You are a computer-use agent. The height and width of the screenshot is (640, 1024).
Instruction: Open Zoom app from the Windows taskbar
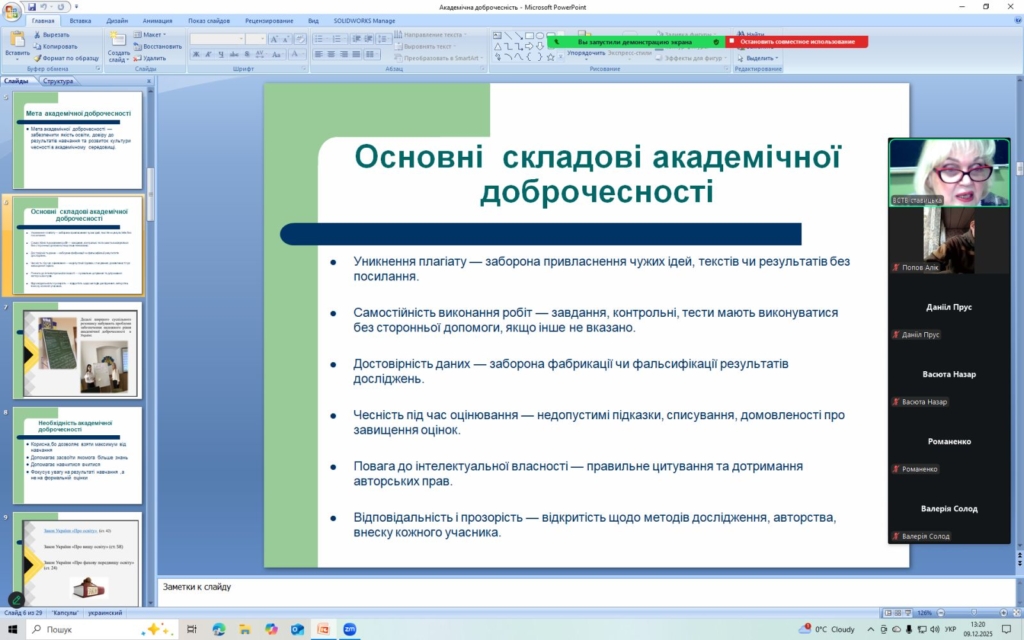(x=350, y=629)
